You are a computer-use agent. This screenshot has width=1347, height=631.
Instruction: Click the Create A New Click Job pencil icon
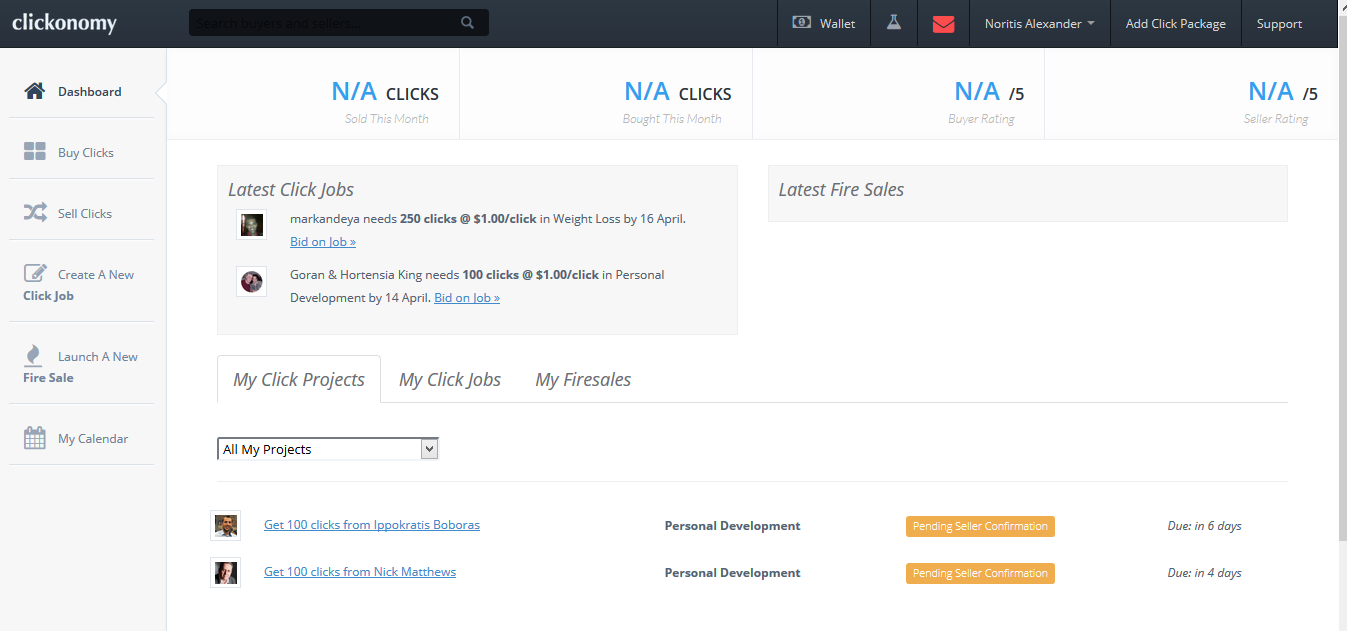point(35,273)
